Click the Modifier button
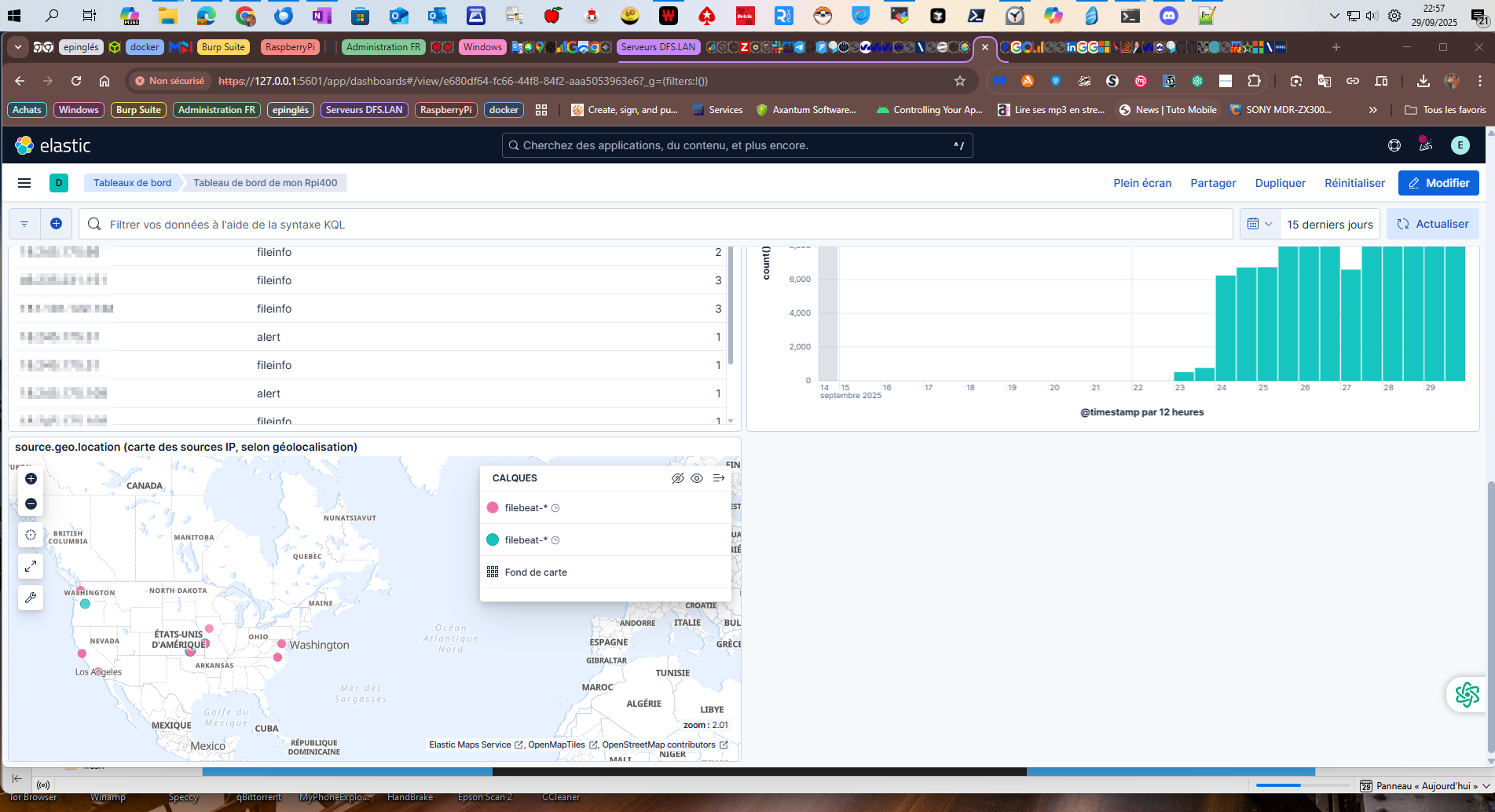 pyautogui.click(x=1438, y=183)
